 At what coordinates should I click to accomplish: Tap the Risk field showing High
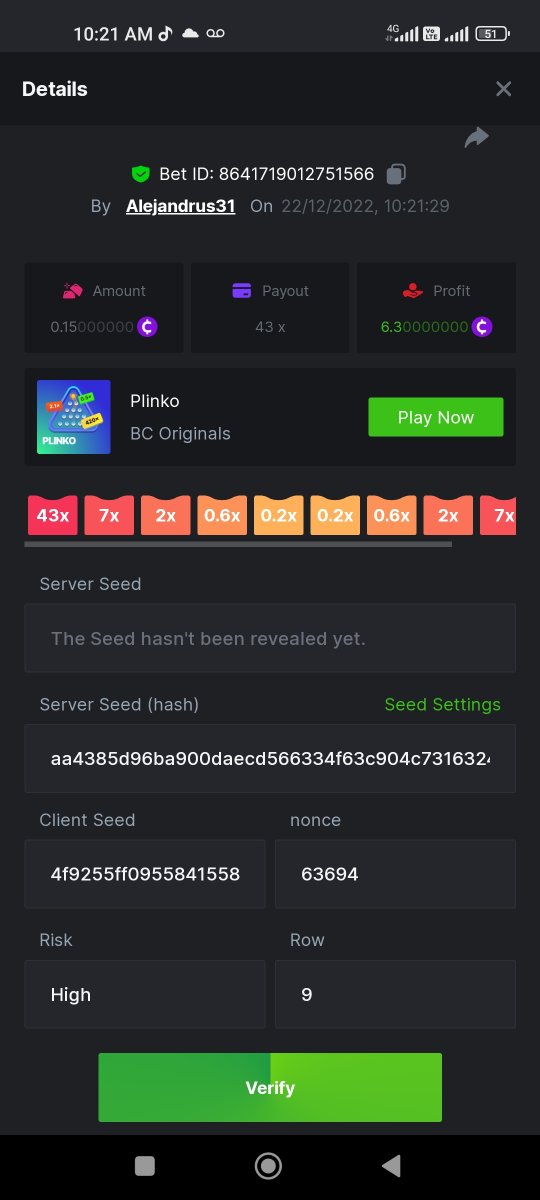pyautogui.click(x=145, y=994)
